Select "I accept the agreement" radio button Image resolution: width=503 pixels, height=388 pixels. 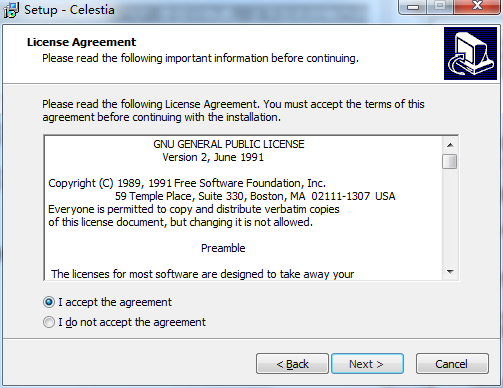[49, 302]
